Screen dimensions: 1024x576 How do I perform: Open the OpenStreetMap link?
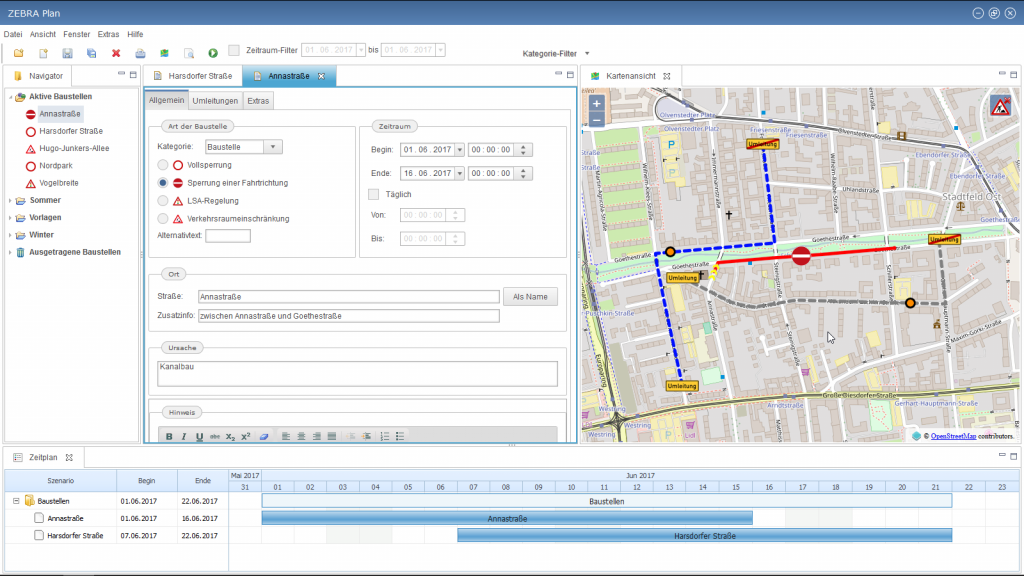click(x=953, y=436)
